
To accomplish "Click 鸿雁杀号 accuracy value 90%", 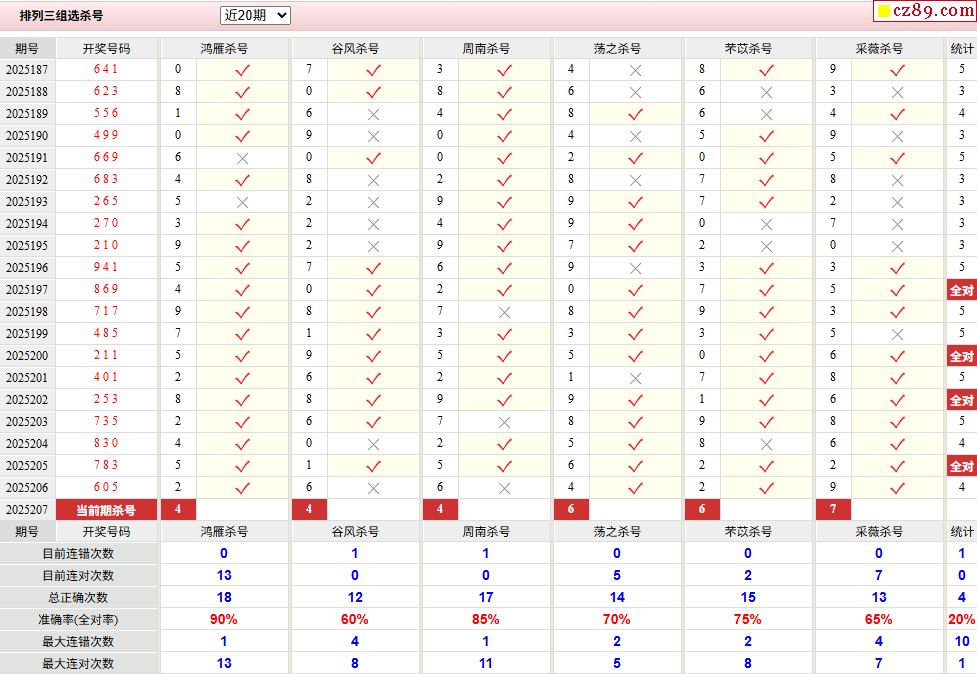I will coord(224,619).
